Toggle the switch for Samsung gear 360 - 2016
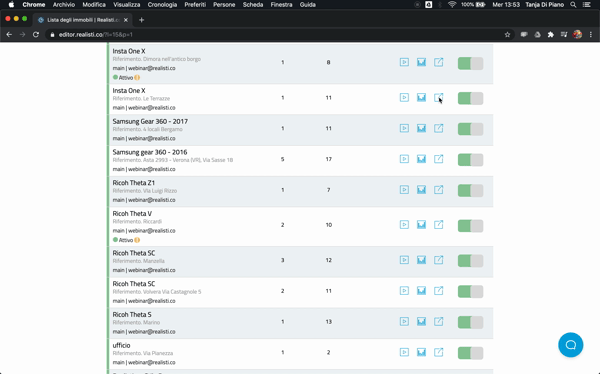Viewport: 600px width, 374px height. (470, 160)
